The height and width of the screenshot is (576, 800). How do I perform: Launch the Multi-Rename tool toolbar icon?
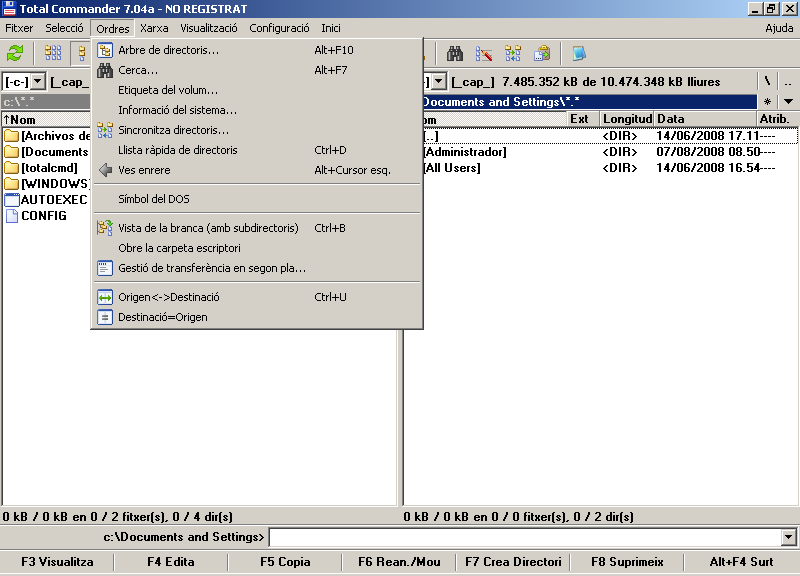[x=484, y=53]
